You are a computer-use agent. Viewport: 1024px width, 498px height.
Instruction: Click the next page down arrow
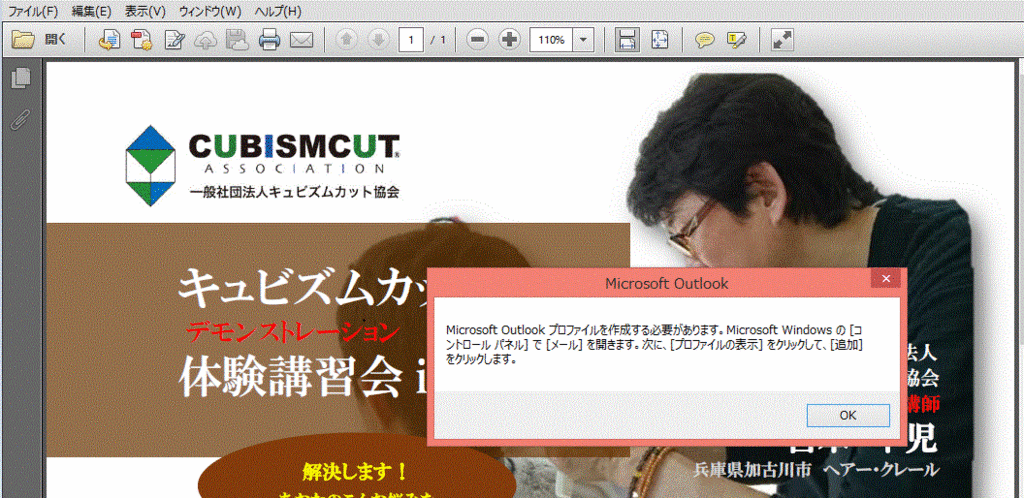pos(379,40)
